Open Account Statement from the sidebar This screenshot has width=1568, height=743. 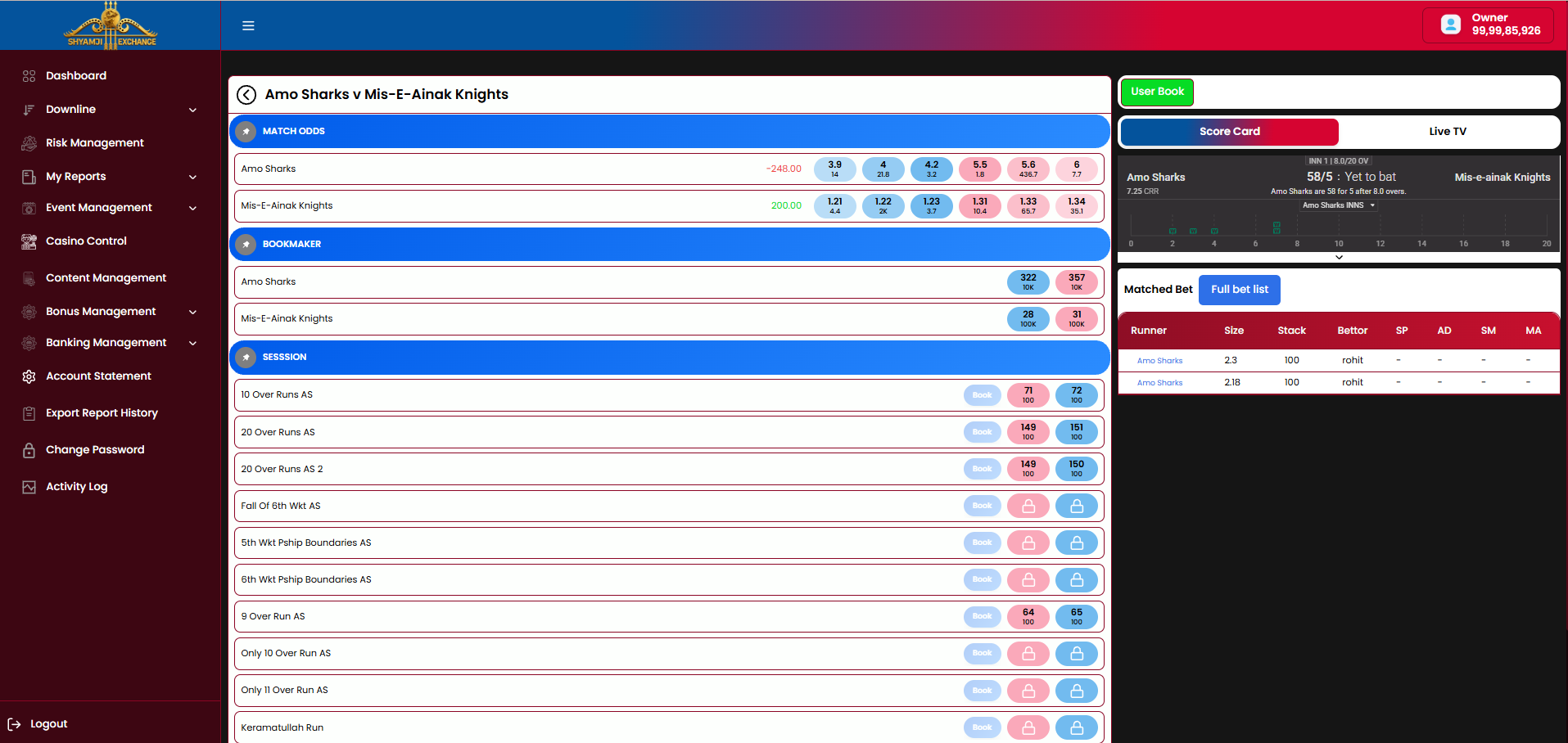(x=98, y=376)
